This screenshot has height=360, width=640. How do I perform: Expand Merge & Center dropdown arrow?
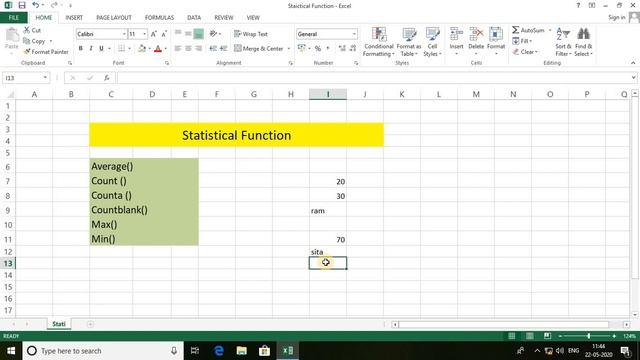289,49
